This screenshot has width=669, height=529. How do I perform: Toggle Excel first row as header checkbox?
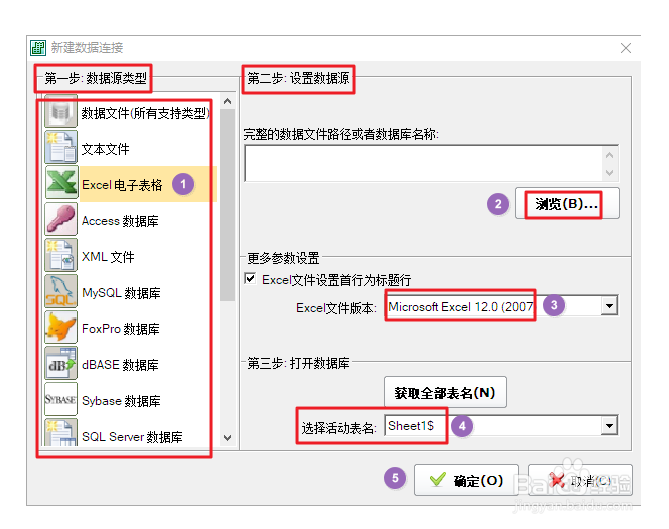[x=250, y=279]
